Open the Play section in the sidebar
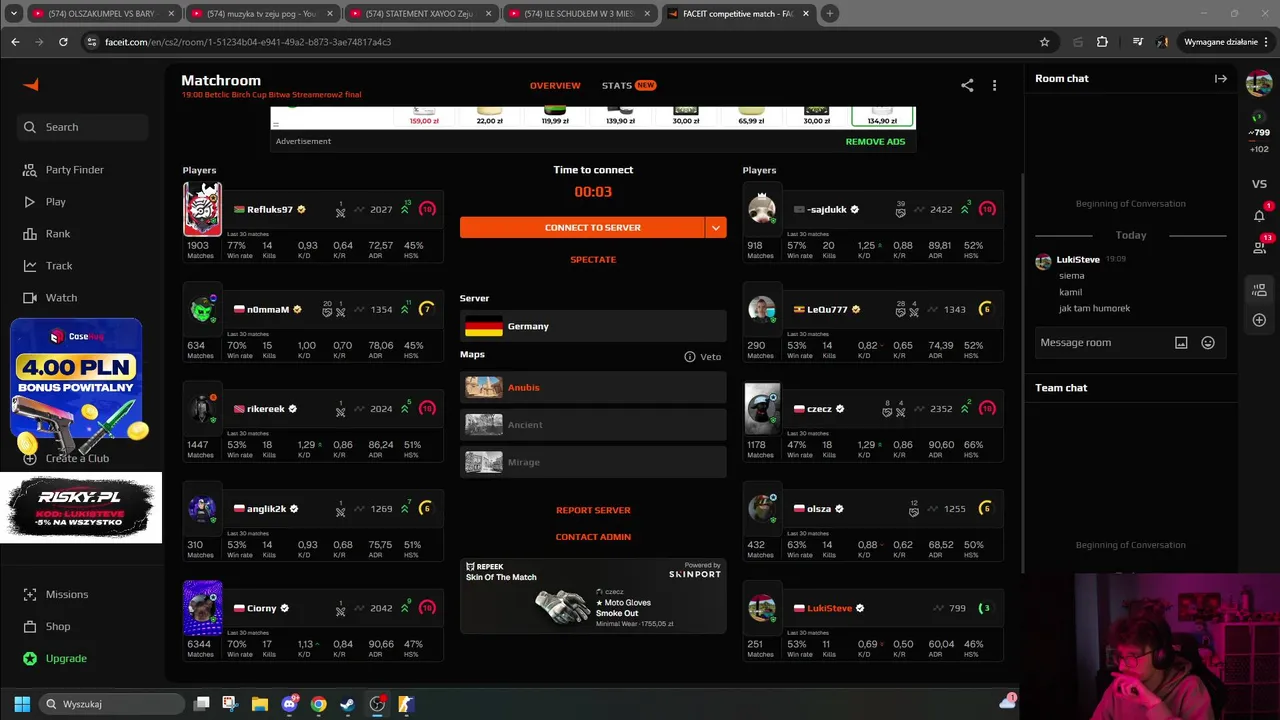1280x720 pixels. pos(45,202)
